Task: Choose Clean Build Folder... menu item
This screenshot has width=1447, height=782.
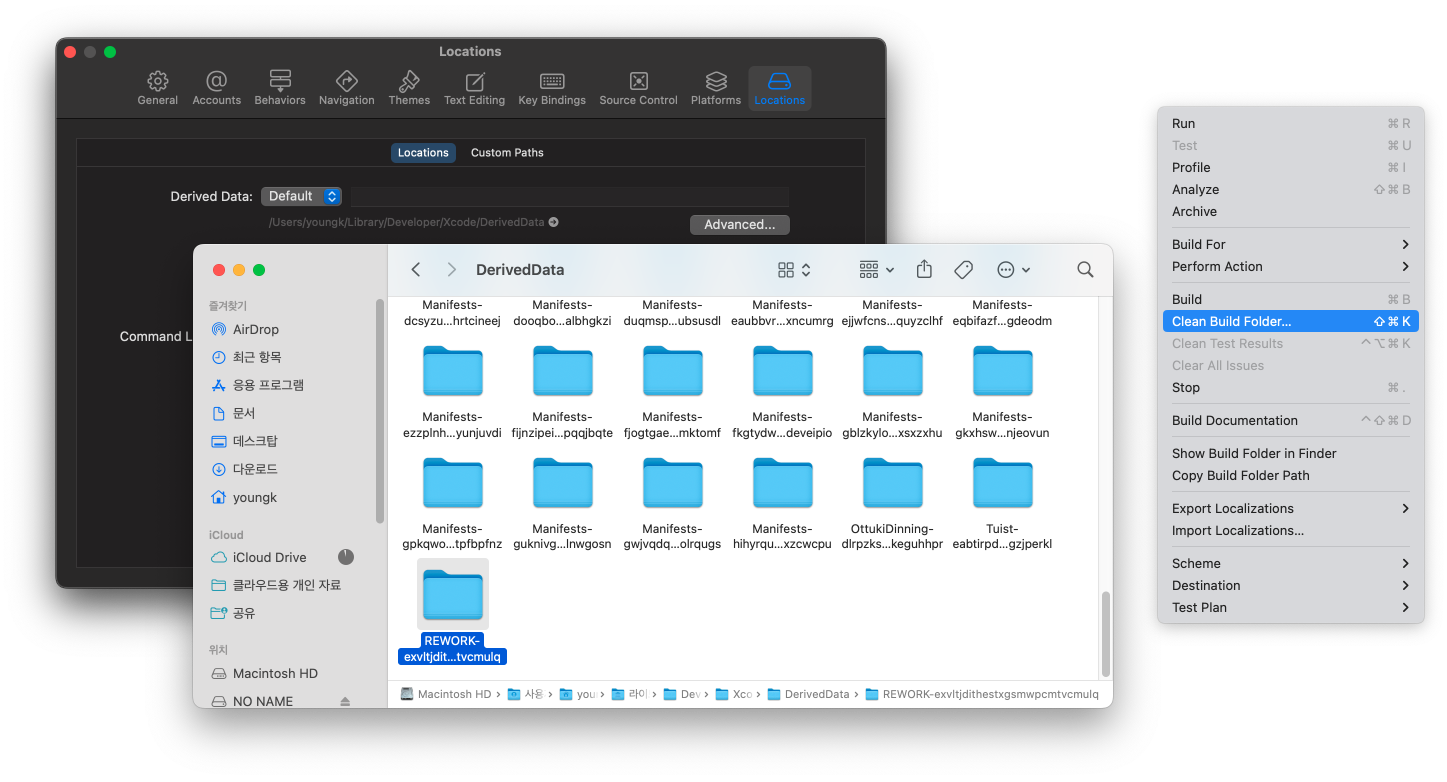Action: [x=1291, y=321]
